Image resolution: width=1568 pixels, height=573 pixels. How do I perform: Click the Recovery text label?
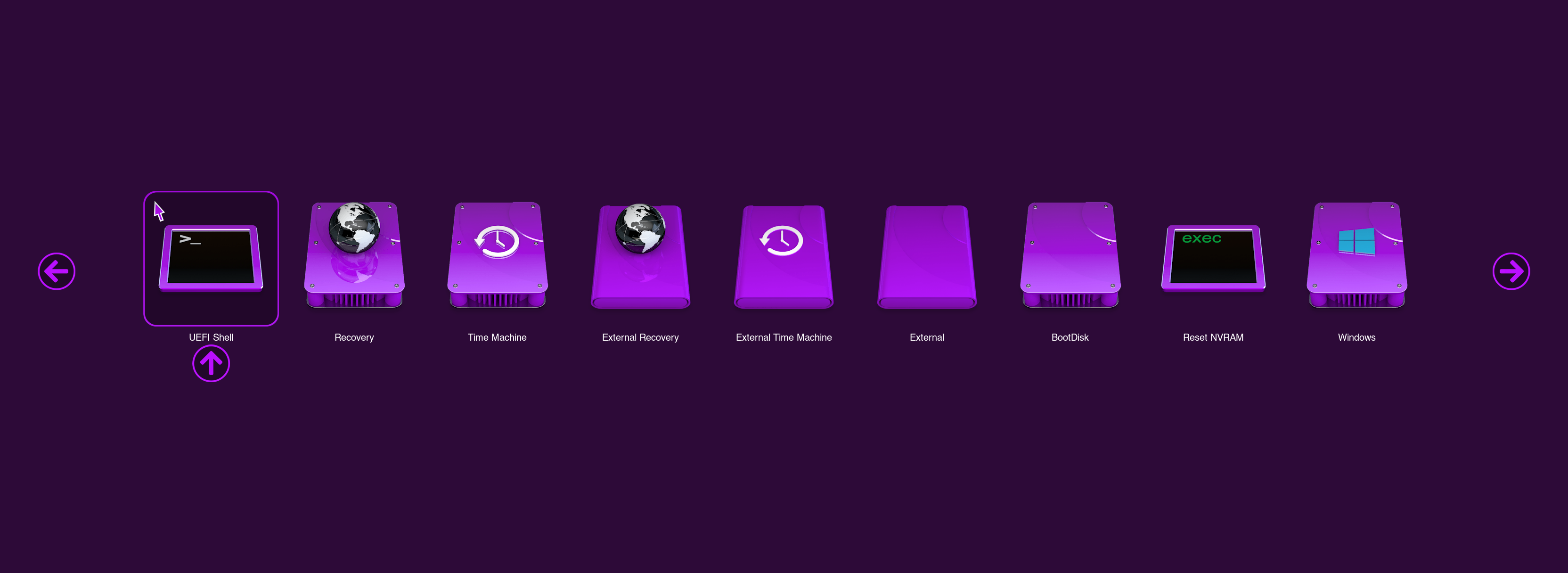[354, 337]
